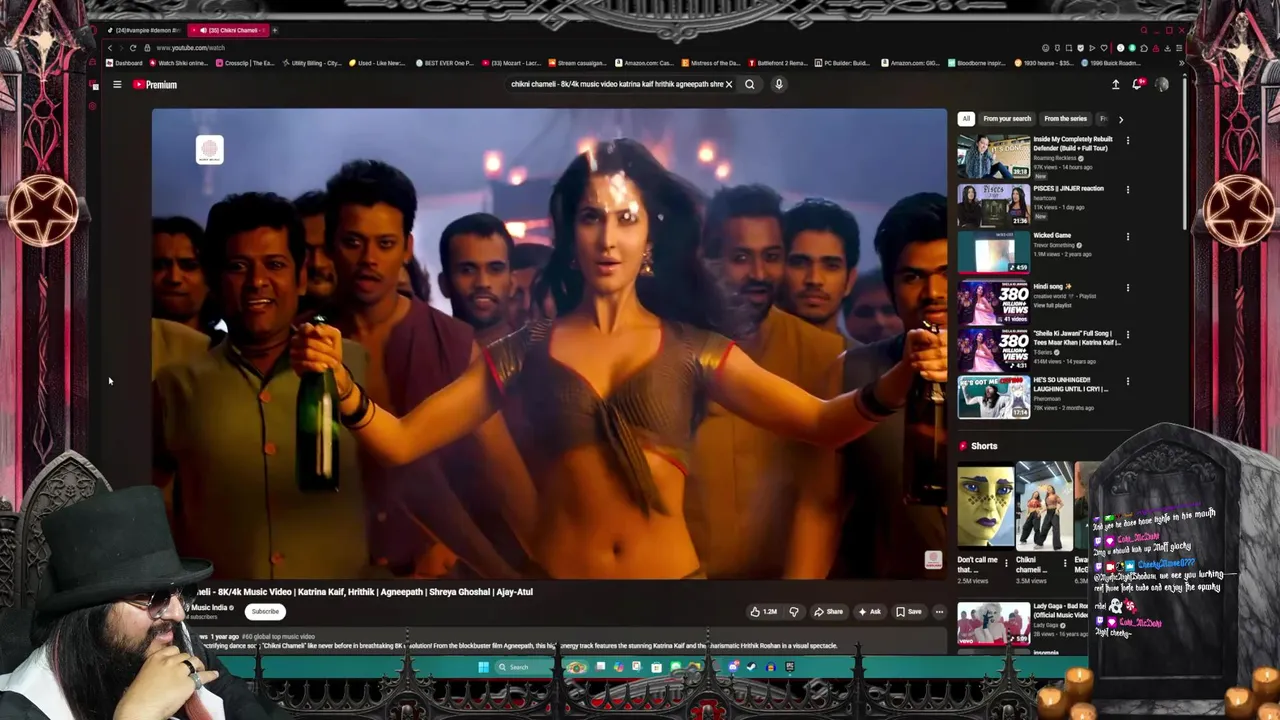Open options for Sheila Ki Jawani video
1280x720 pixels.
(x=1127, y=334)
